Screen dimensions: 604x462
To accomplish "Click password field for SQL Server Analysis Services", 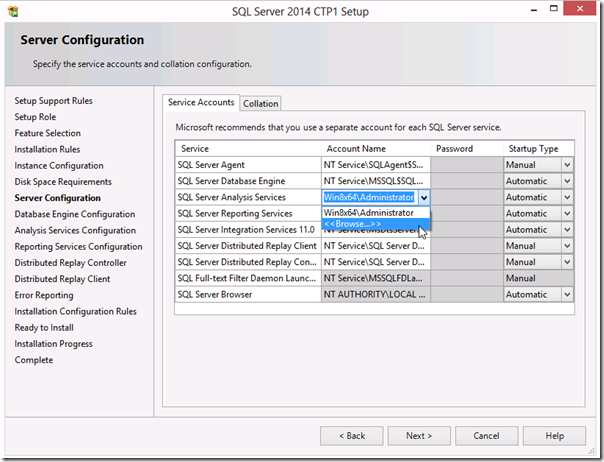I will point(466,197).
